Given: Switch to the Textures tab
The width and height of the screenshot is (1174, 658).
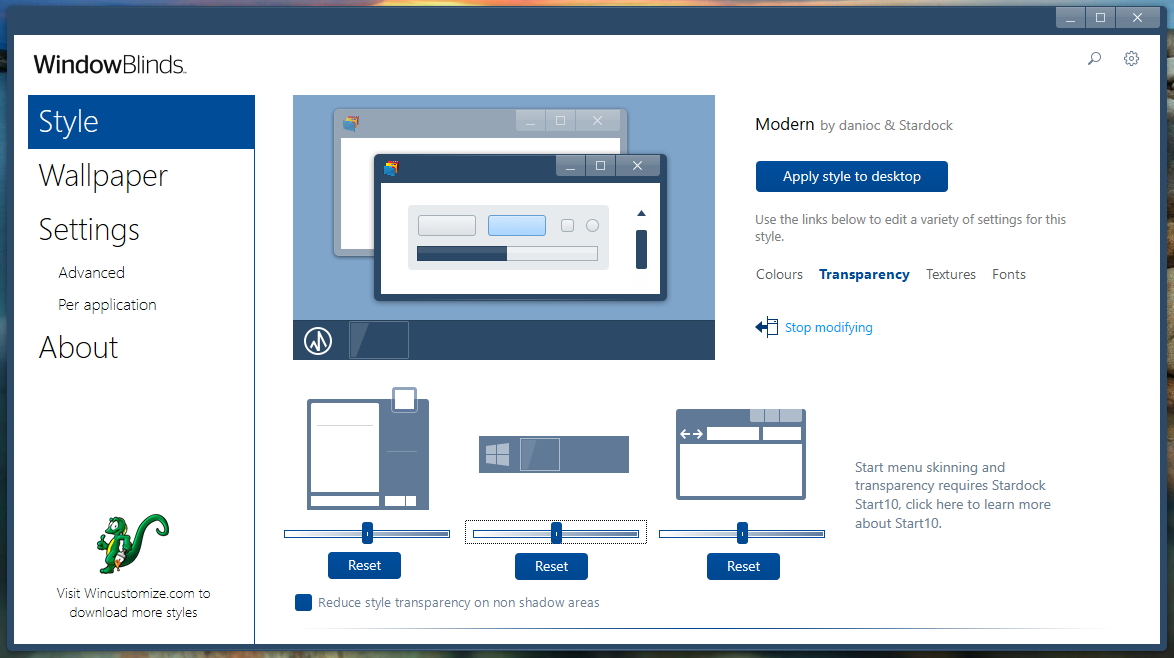Looking at the screenshot, I should 951,275.
